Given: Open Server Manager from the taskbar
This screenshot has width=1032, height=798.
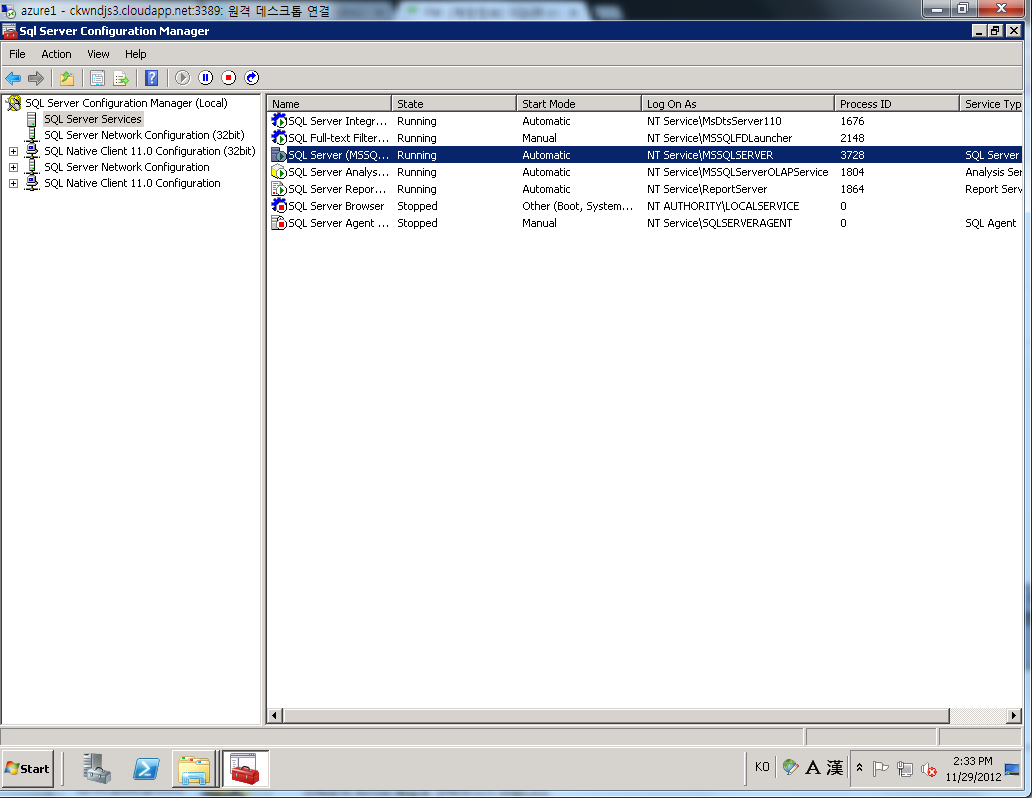Looking at the screenshot, I should 97,768.
